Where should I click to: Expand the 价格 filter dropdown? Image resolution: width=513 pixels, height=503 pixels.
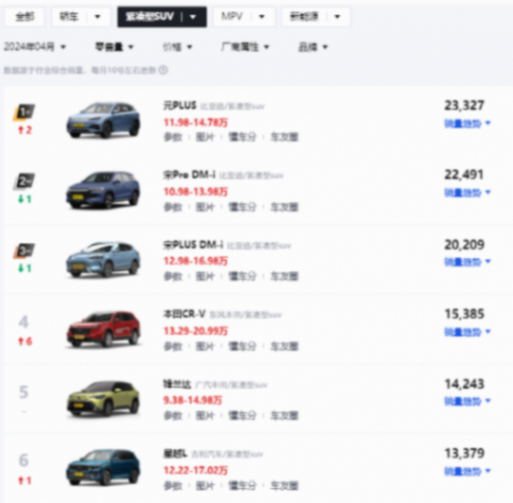point(177,47)
